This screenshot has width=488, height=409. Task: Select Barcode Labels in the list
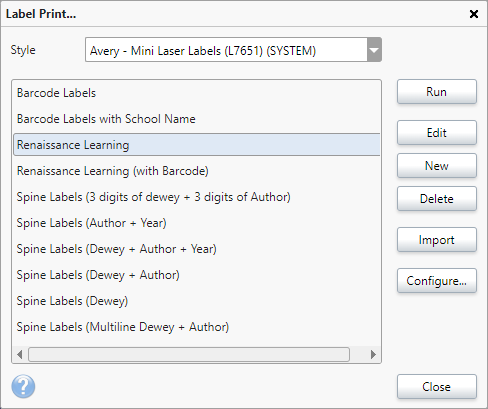pos(197,93)
